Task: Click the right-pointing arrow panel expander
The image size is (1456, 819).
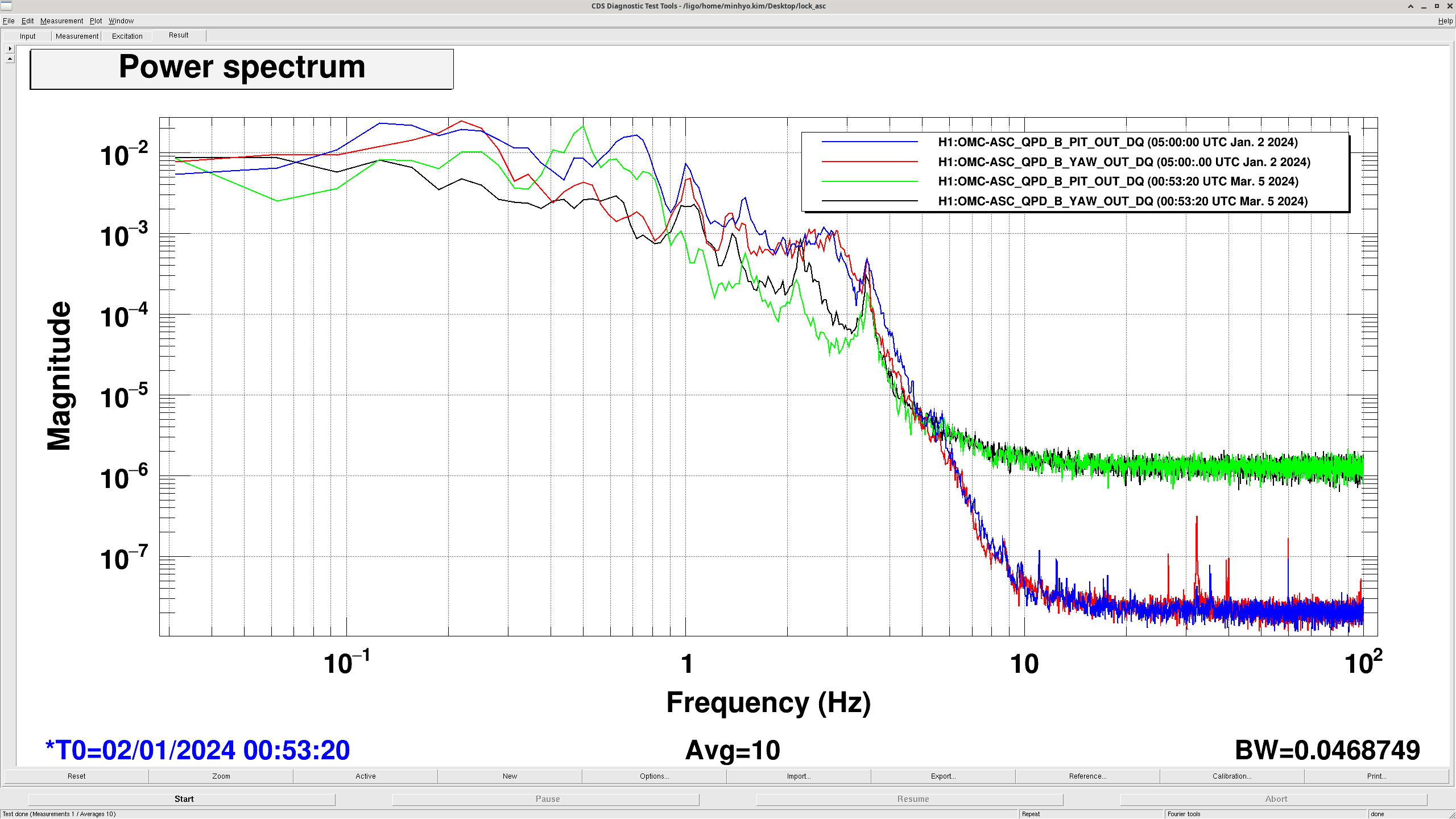Action: pos(10,48)
